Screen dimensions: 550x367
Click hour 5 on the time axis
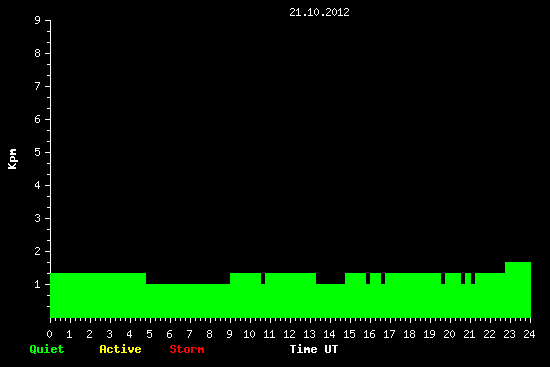(149, 334)
